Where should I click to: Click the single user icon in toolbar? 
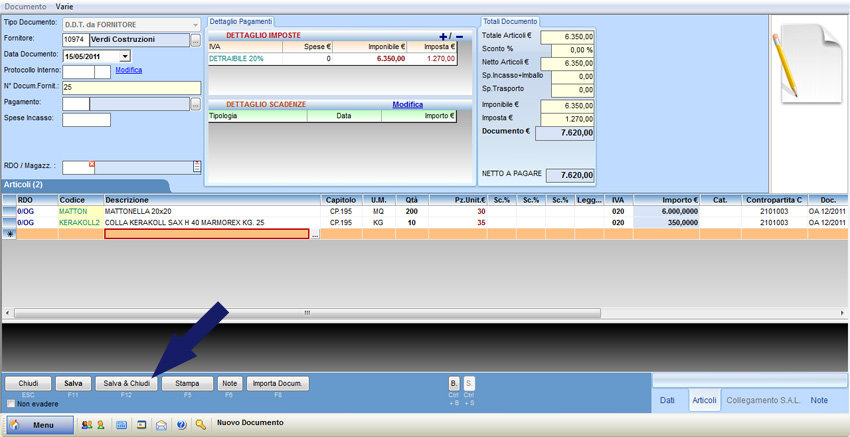[101, 425]
